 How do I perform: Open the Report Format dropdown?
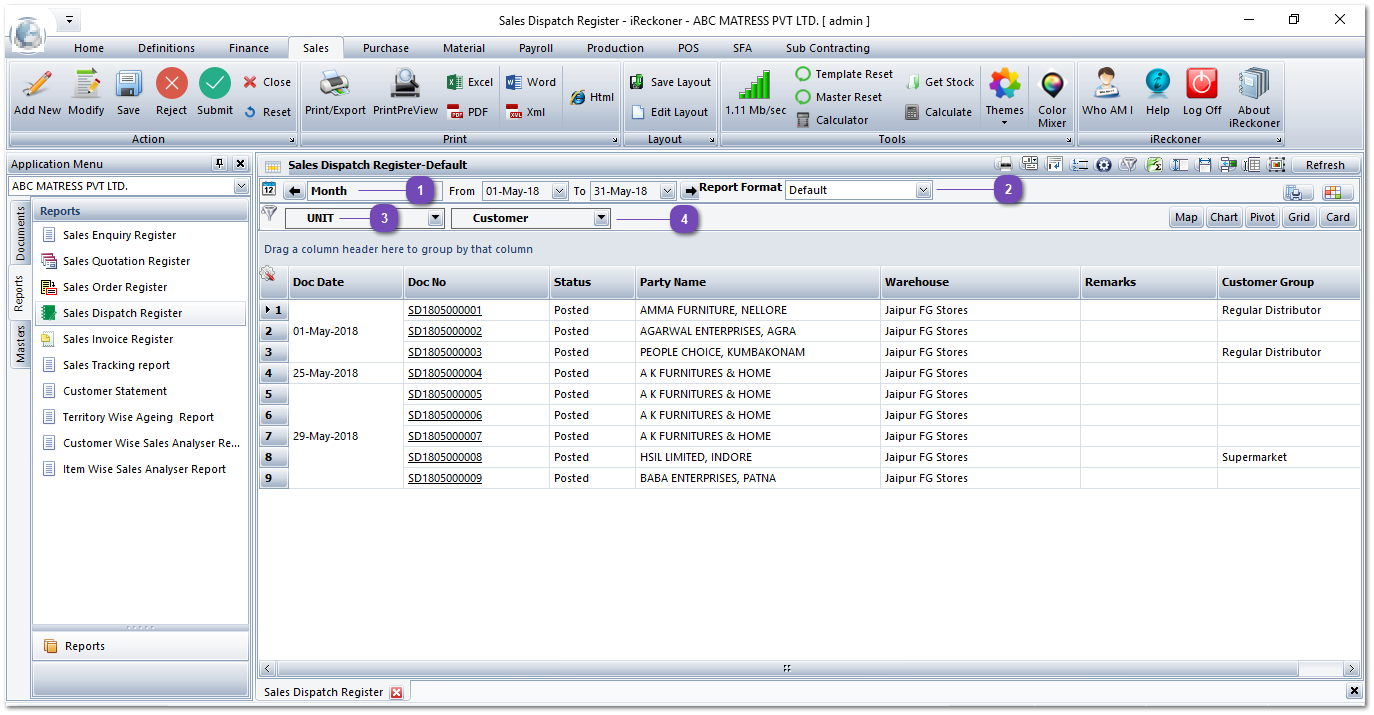[925, 190]
